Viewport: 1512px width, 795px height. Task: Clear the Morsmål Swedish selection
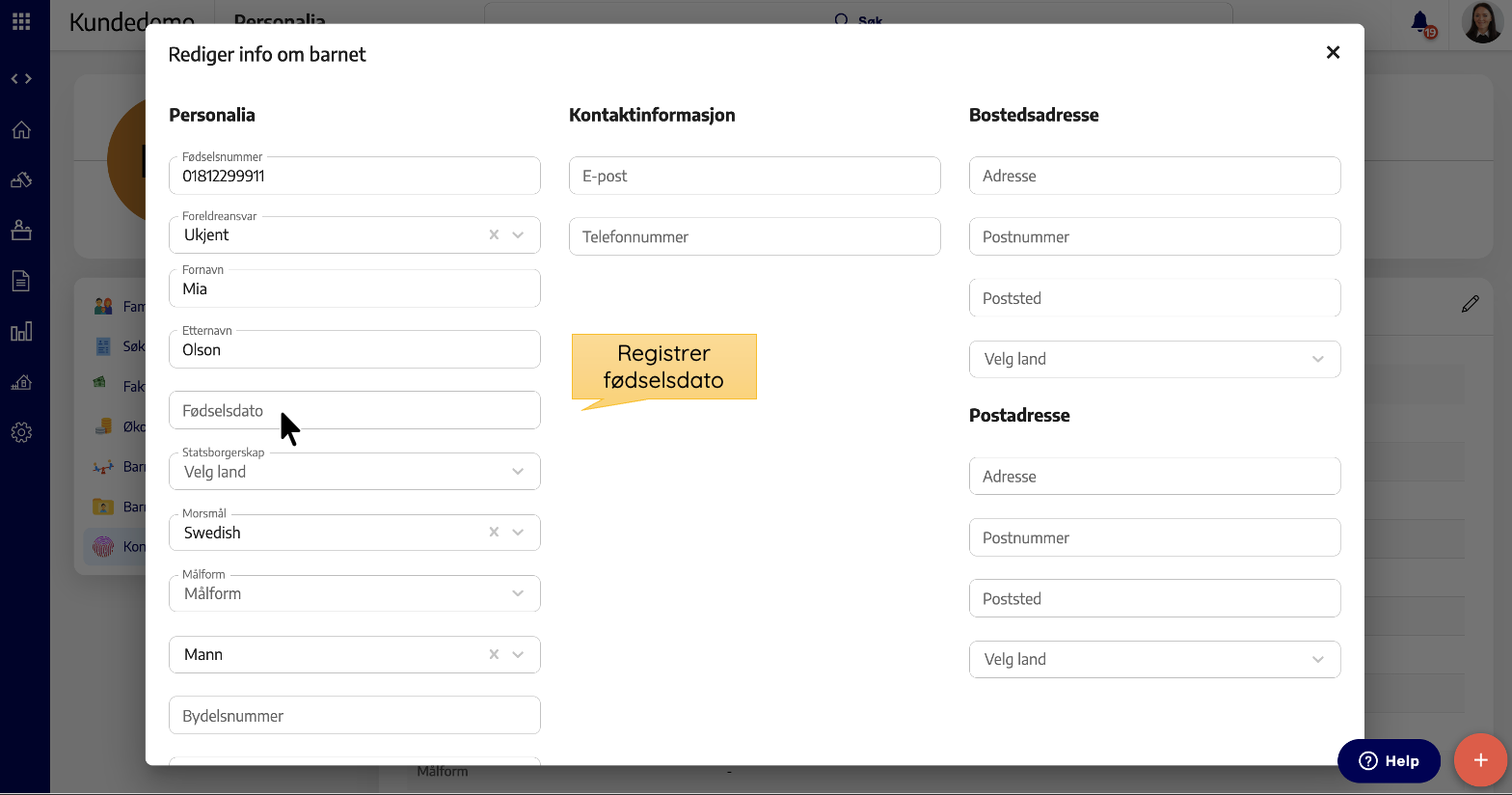(494, 532)
